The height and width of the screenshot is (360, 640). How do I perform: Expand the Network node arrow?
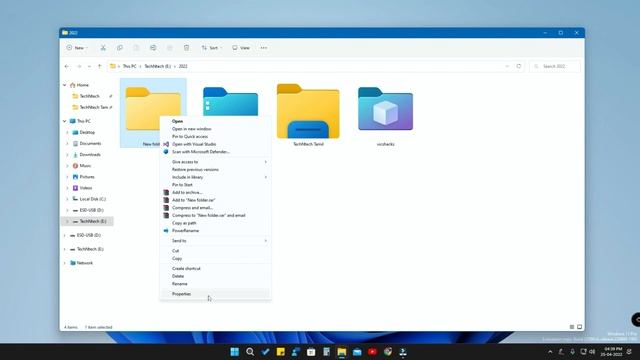click(64, 263)
